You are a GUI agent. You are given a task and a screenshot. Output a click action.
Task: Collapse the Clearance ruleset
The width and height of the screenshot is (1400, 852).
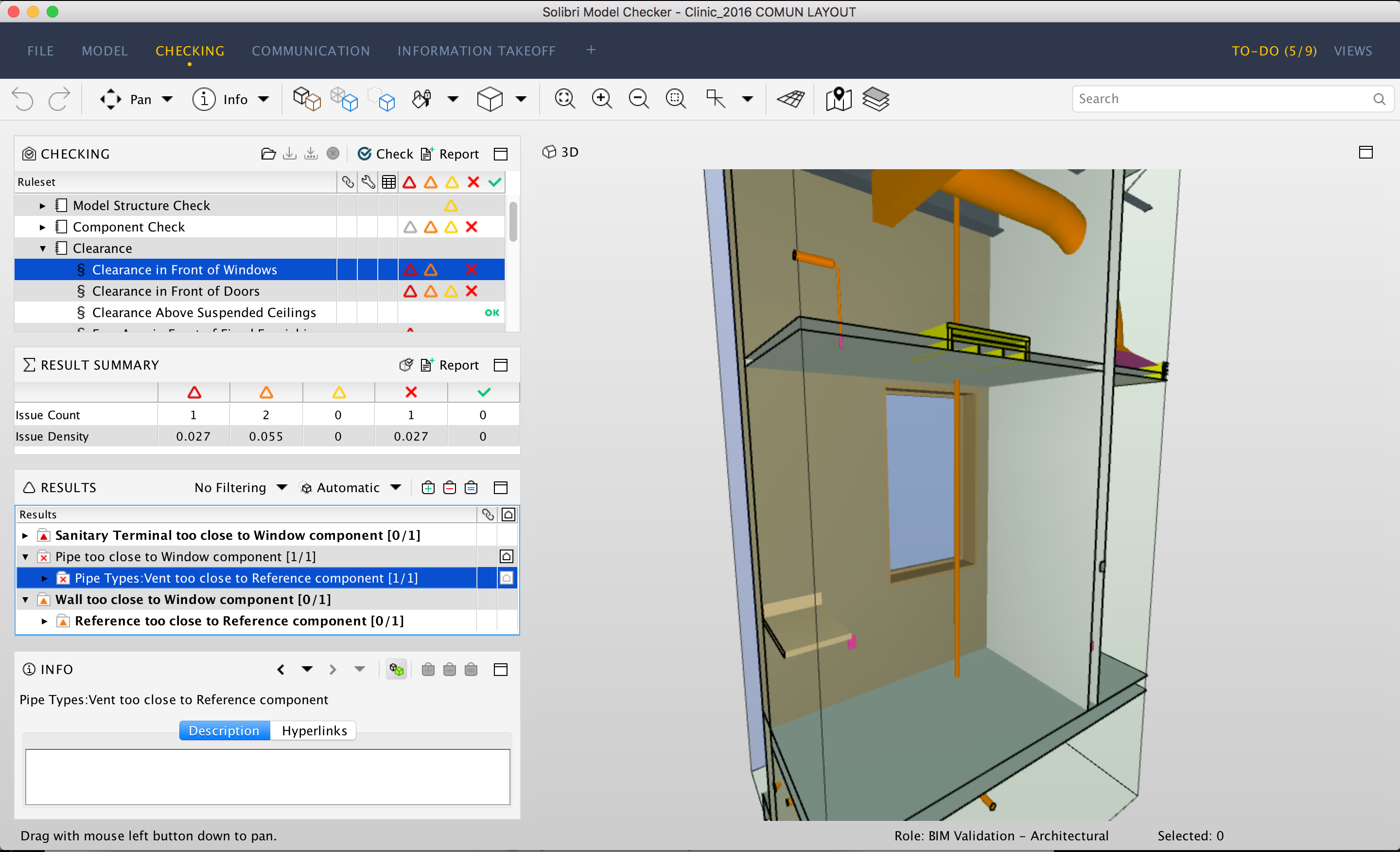43,248
